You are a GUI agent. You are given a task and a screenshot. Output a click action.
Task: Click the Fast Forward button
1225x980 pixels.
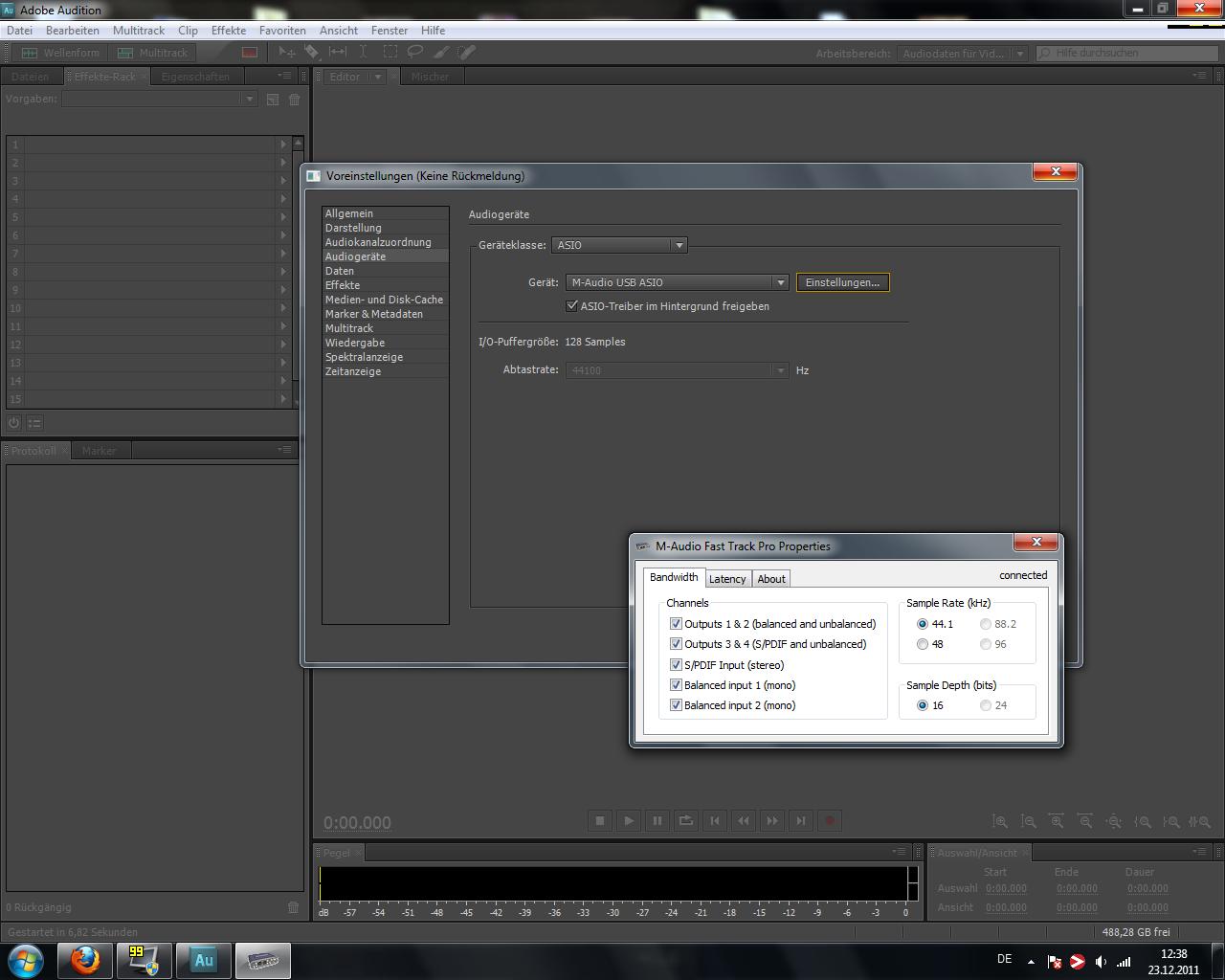[x=772, y=820]
